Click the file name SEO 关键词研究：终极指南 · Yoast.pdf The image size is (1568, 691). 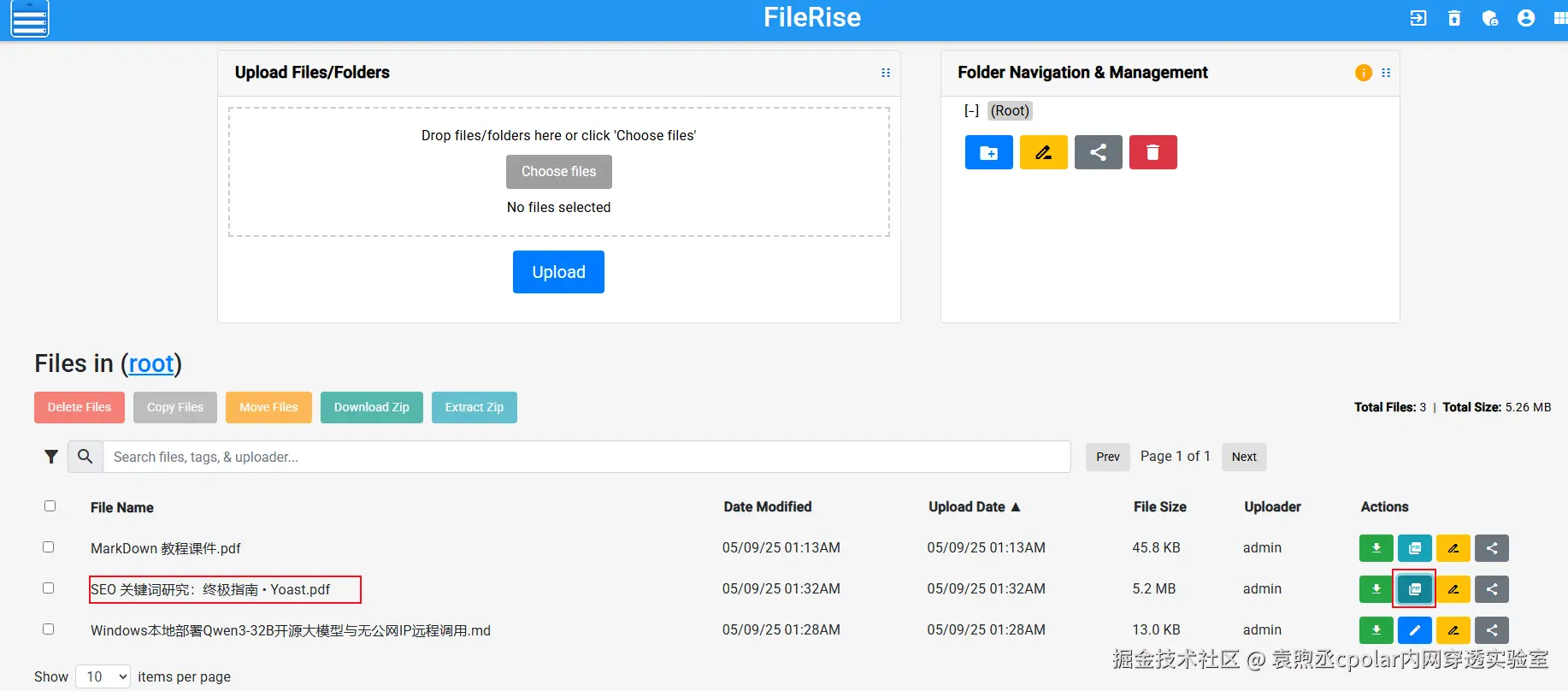click(x=210, y=589)
